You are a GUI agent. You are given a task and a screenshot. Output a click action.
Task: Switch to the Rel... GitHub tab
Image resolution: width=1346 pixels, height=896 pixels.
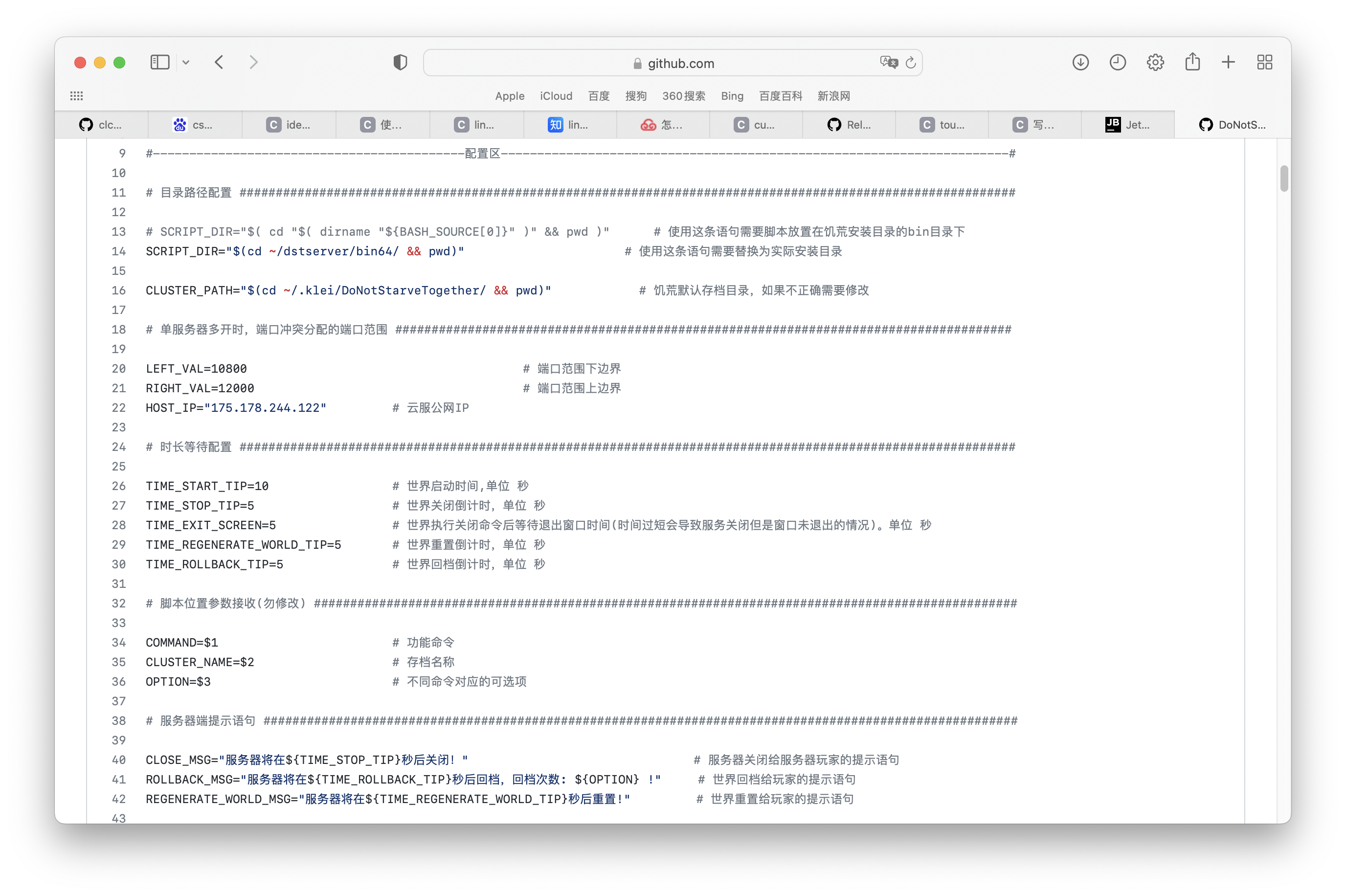(x=849, y=125)
